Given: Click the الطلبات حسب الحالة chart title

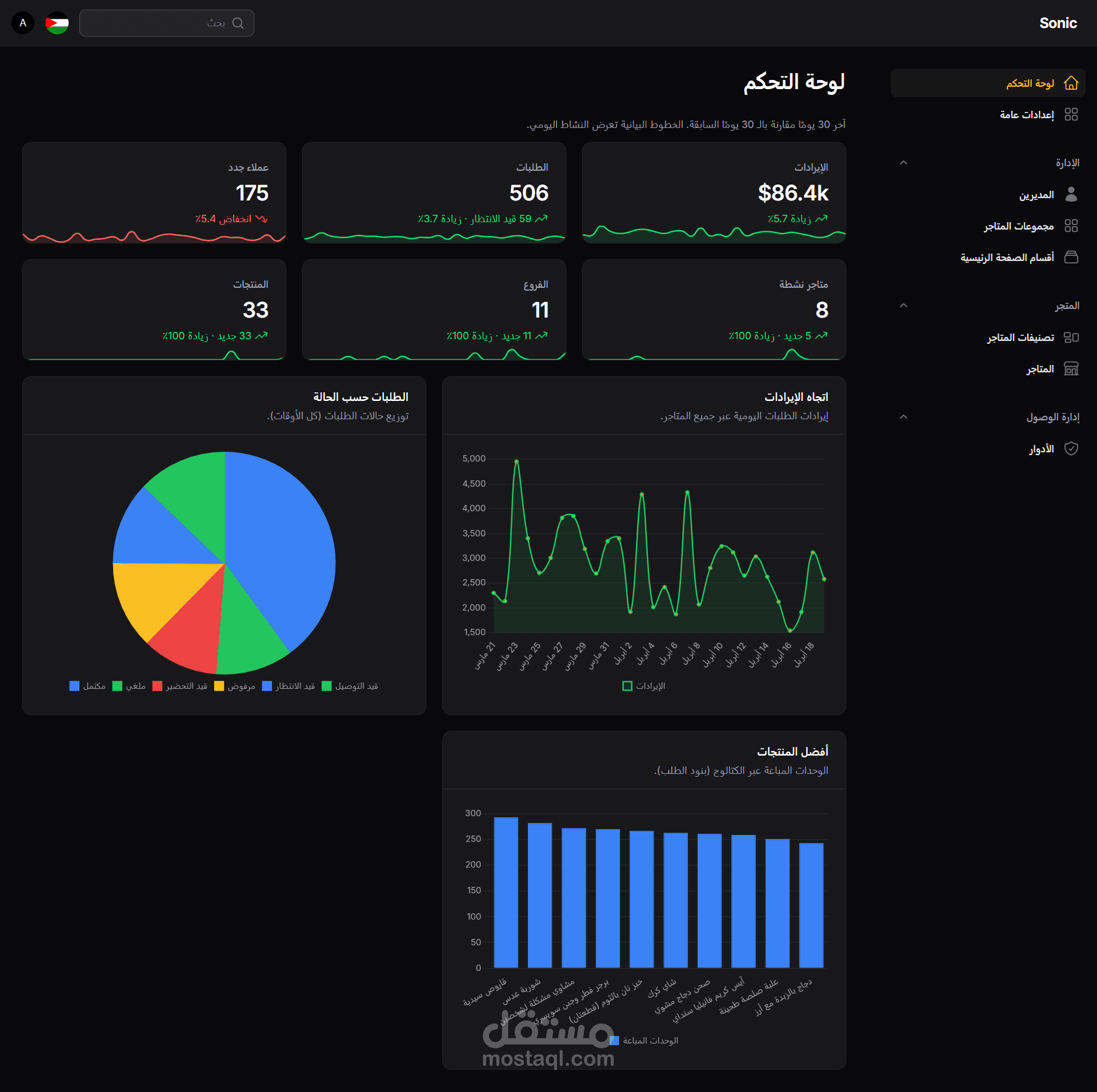Looking at the screenshot, I should [361, 397].
